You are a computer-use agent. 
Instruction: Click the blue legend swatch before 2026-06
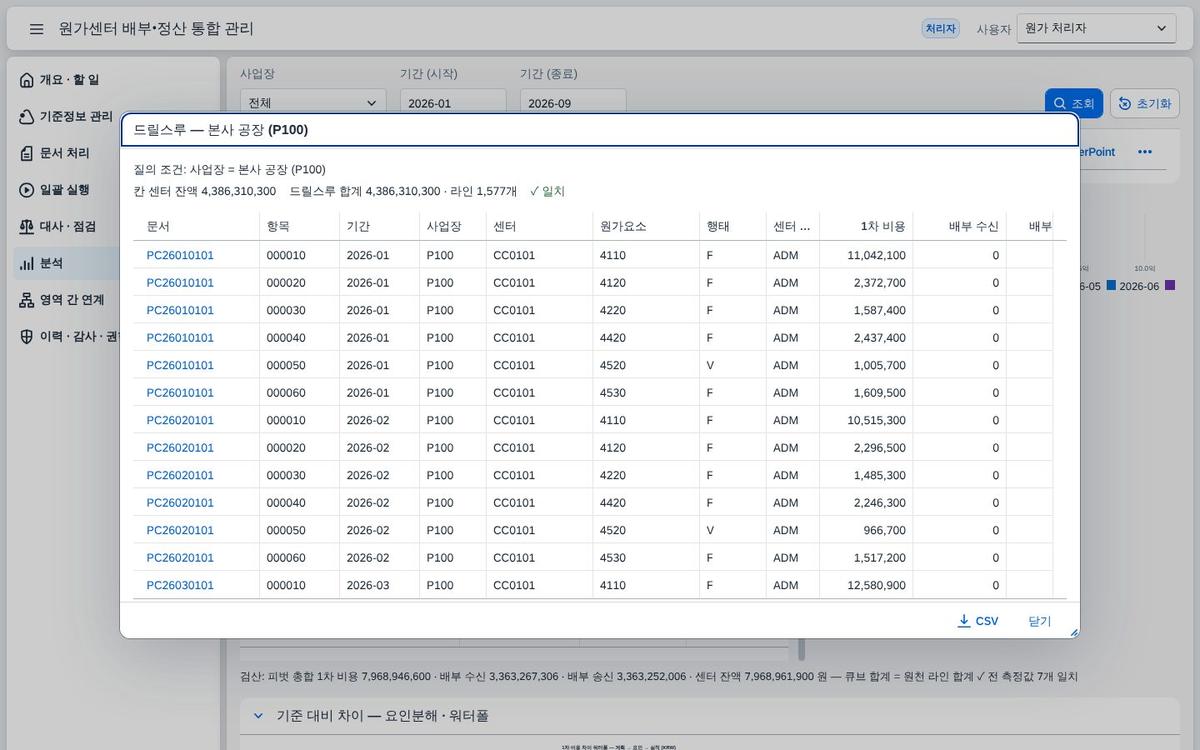pyautogui.click(x=1111, y=286)
